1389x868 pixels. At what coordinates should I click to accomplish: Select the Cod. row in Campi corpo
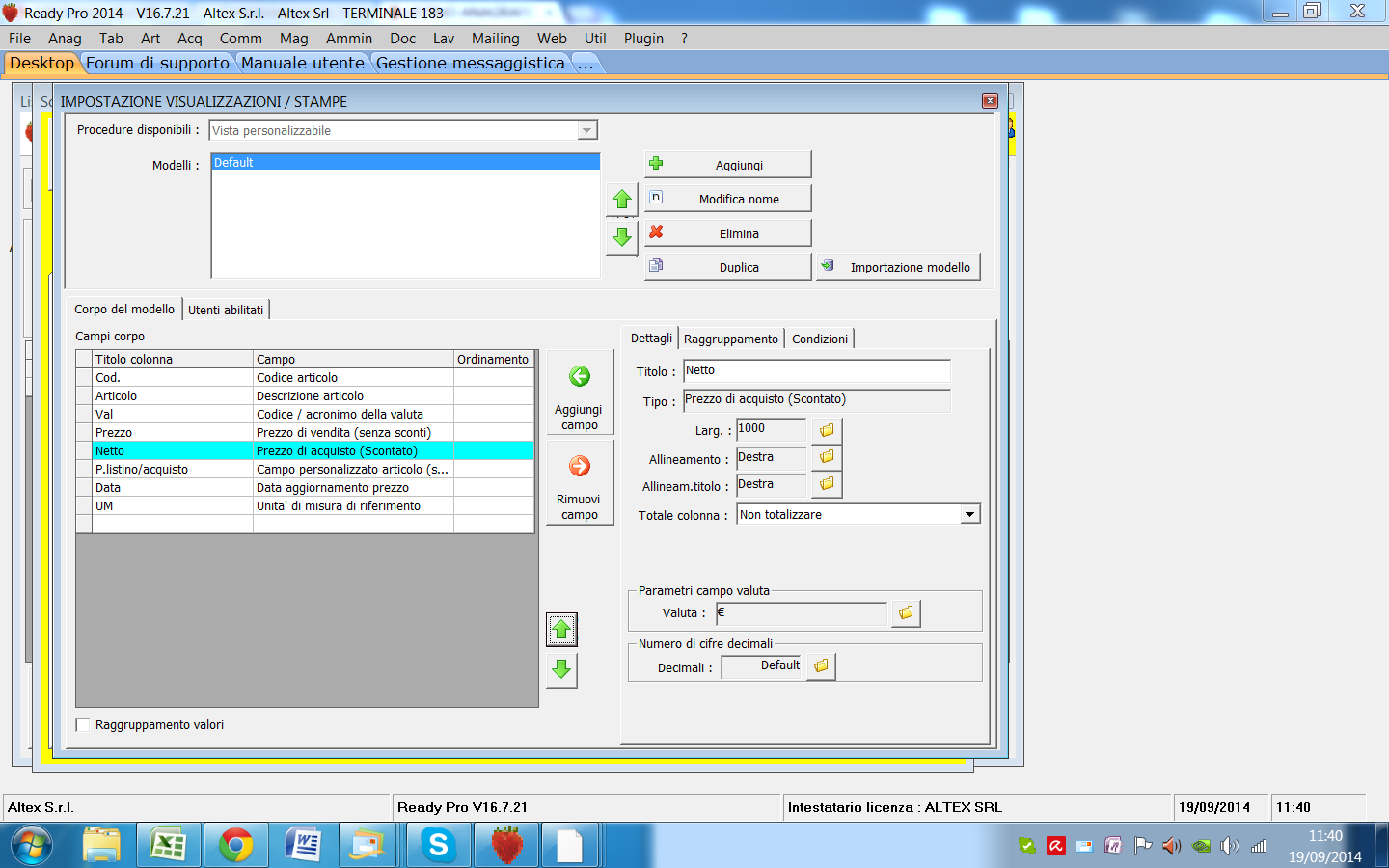point(305,377)
